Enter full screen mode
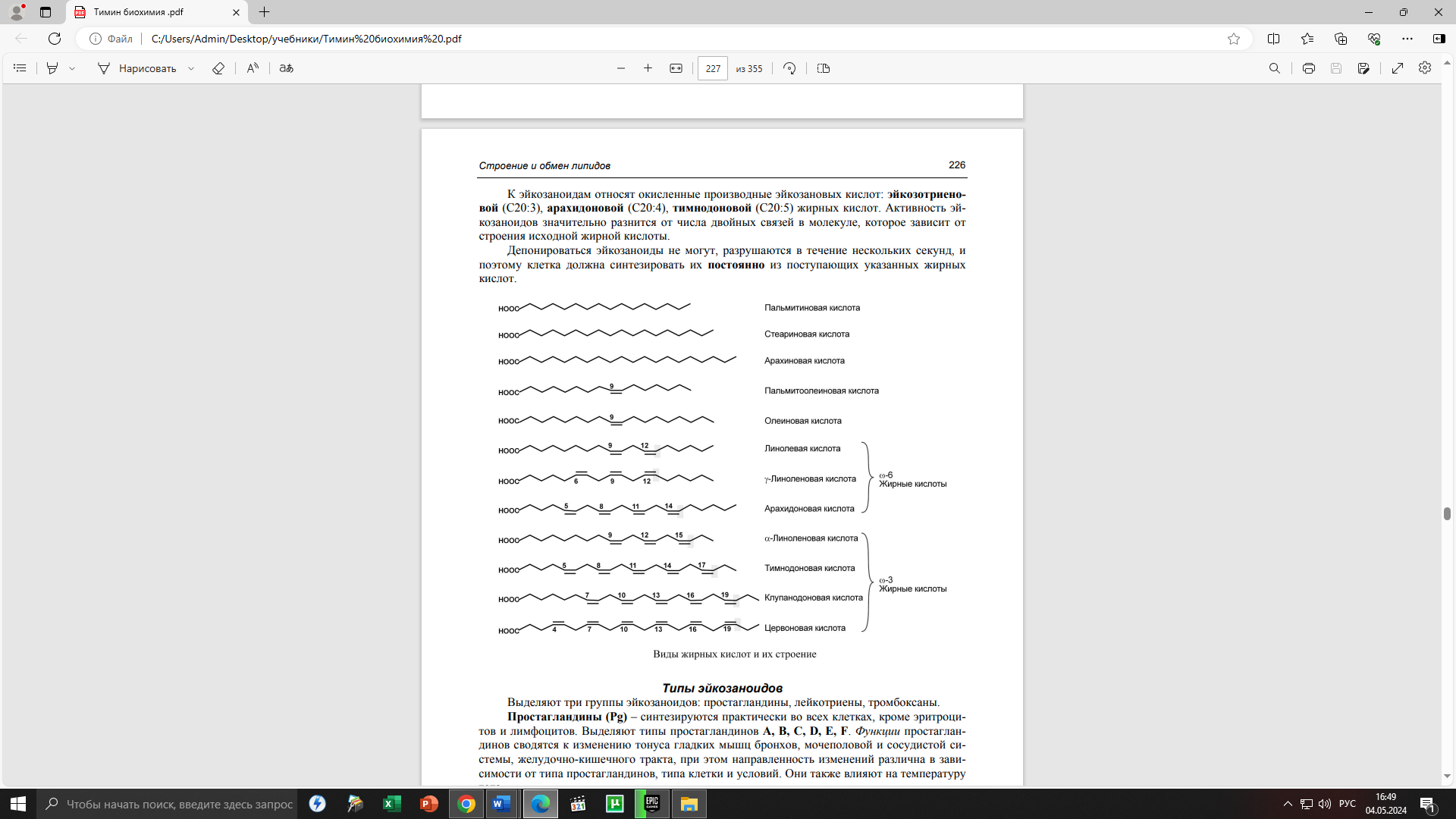This screenshot has width=1456, height=819. pos(1398,68)
